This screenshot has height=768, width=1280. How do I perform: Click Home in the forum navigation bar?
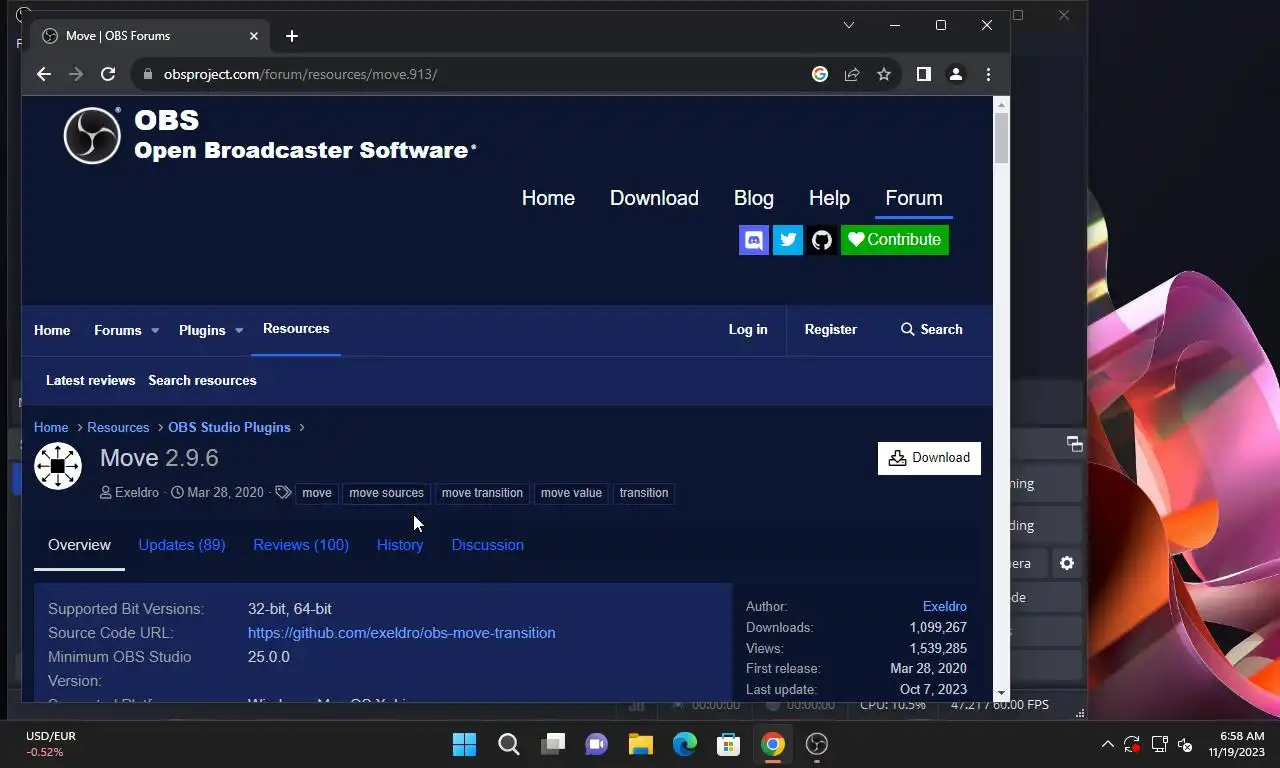coord(52,330)
